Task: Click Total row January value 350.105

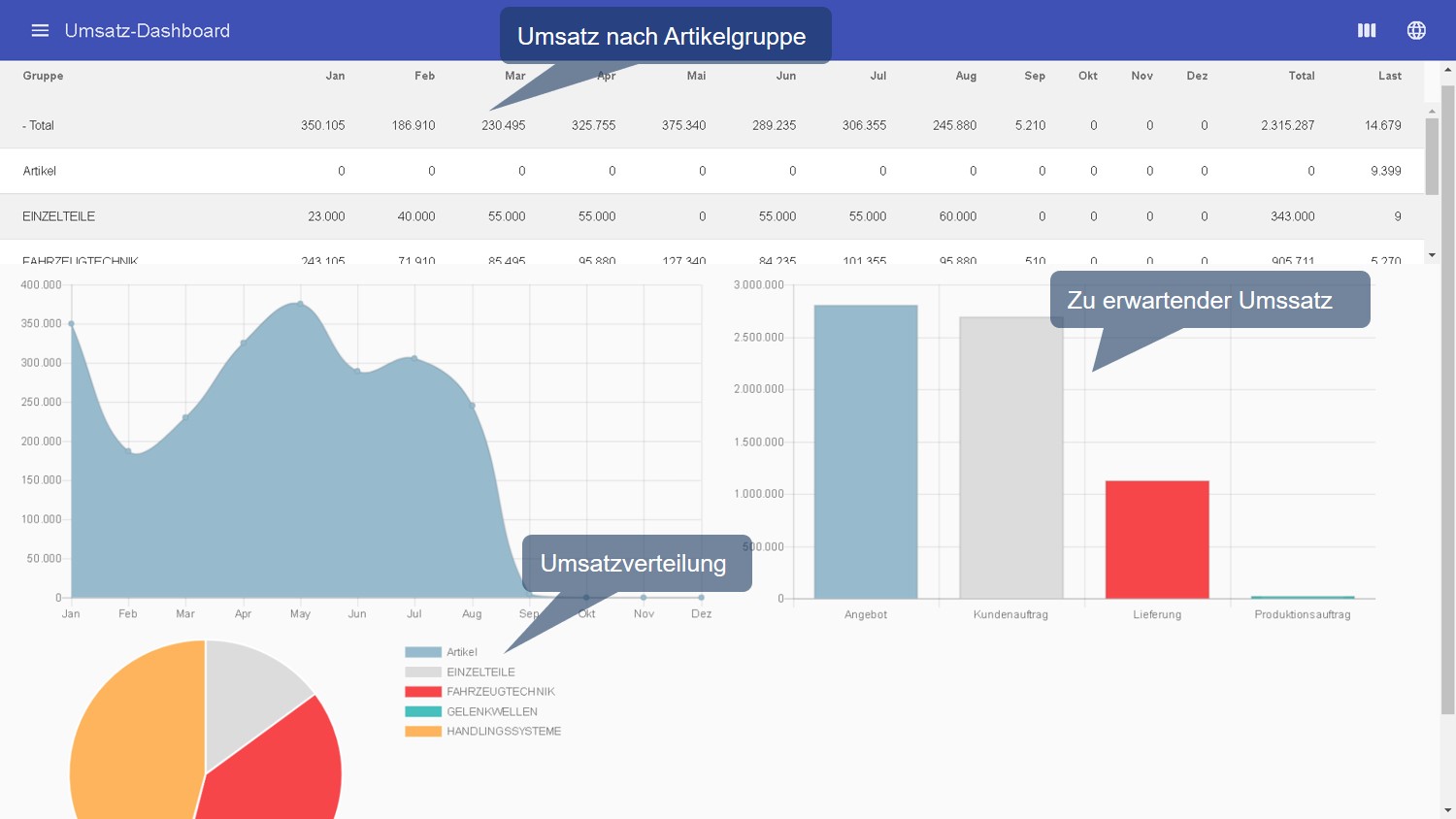Action: 323,125
